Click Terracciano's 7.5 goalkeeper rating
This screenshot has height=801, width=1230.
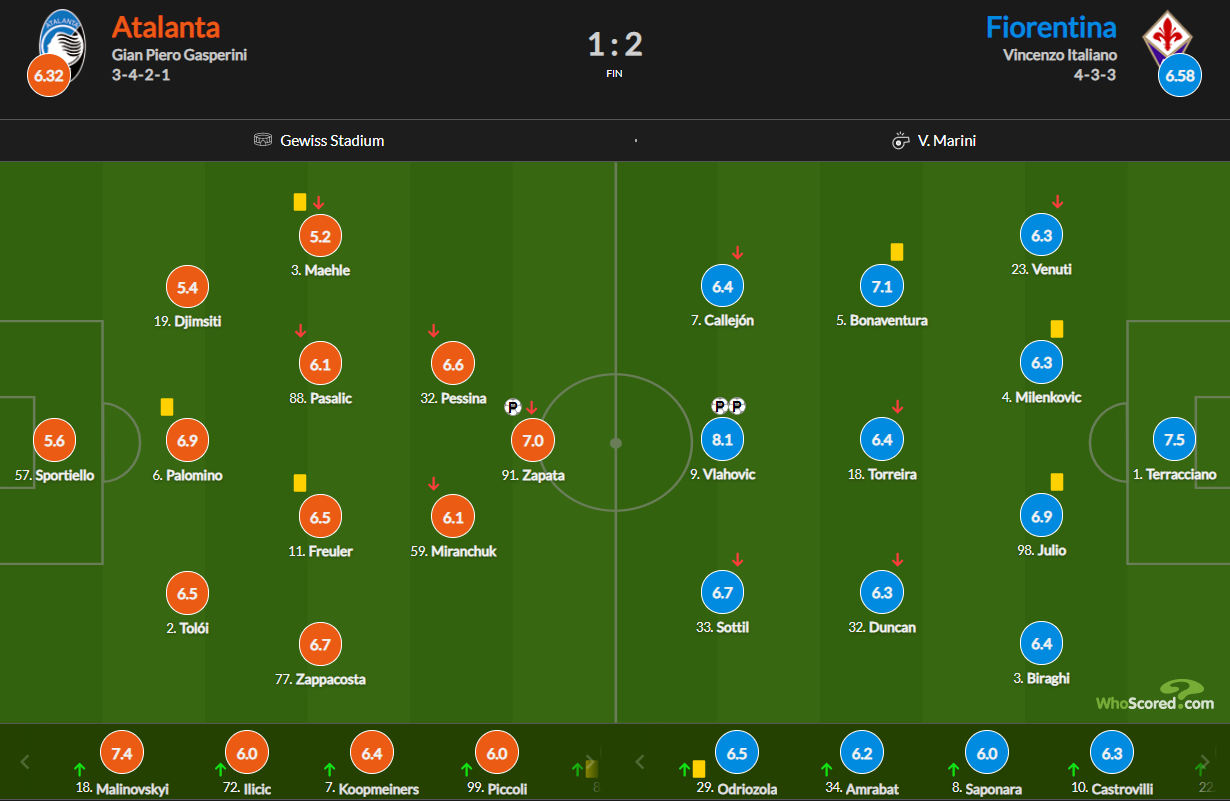point(1174,439)
